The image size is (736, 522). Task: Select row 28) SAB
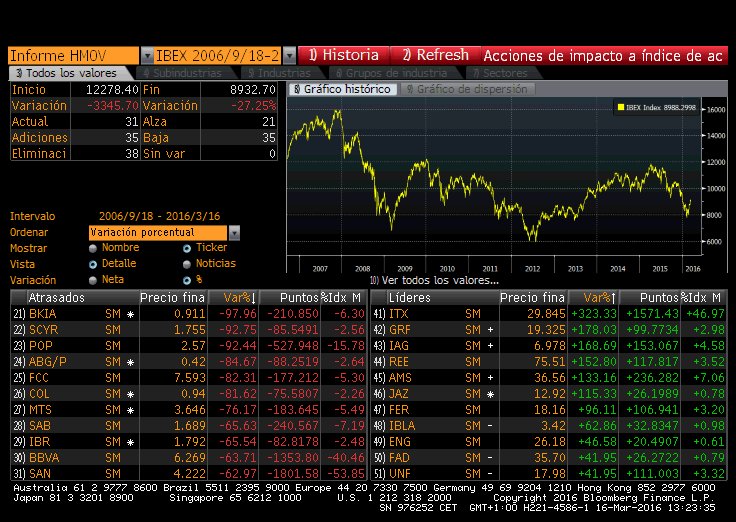(189, 425)
